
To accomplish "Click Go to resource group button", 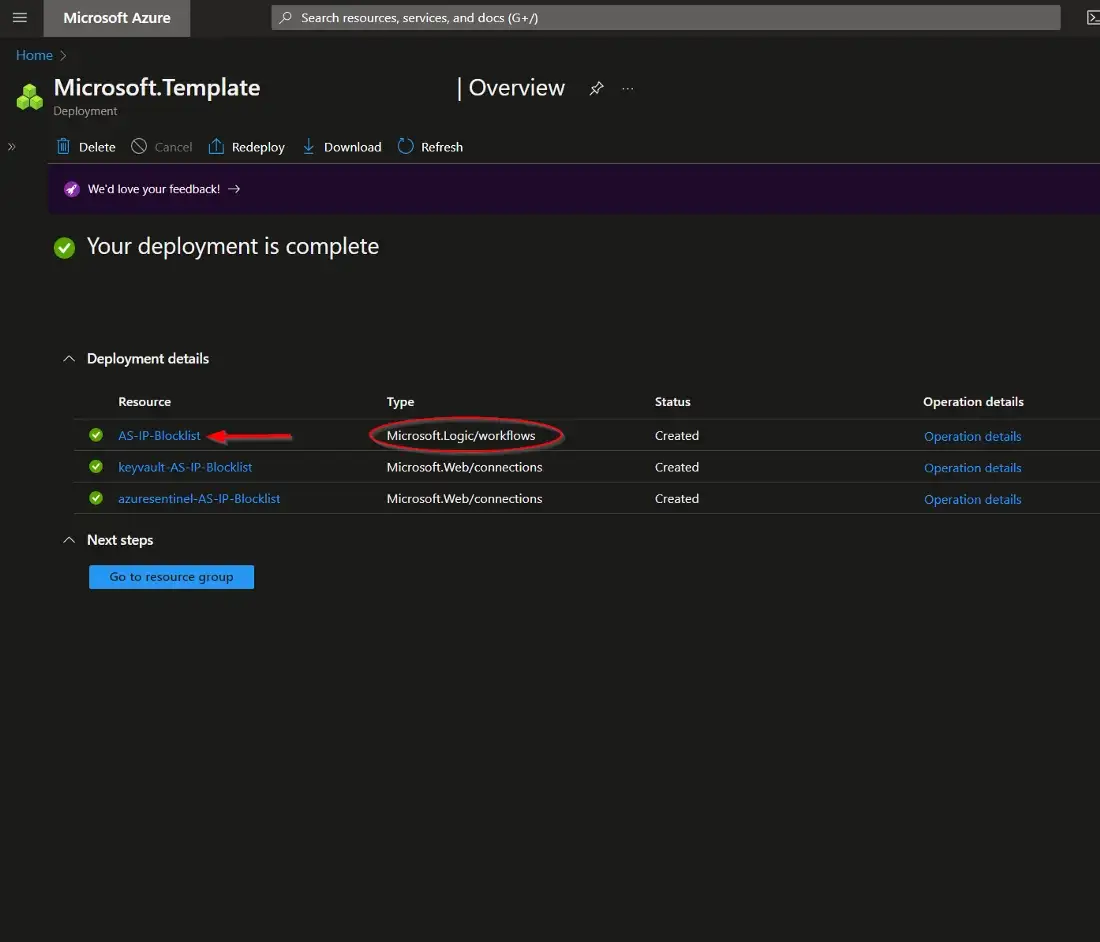I will coord(171,577).
